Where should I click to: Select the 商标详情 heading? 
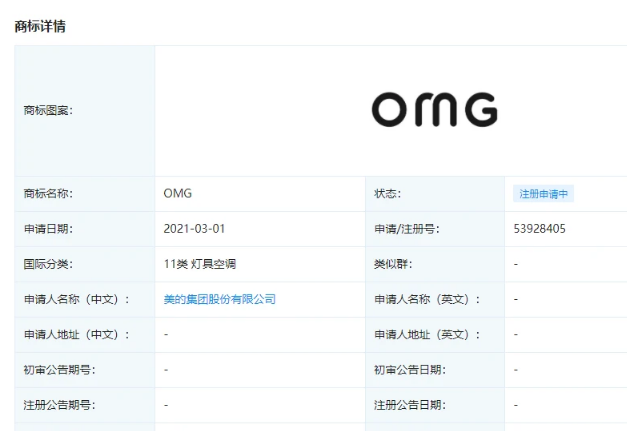point(40,26)
